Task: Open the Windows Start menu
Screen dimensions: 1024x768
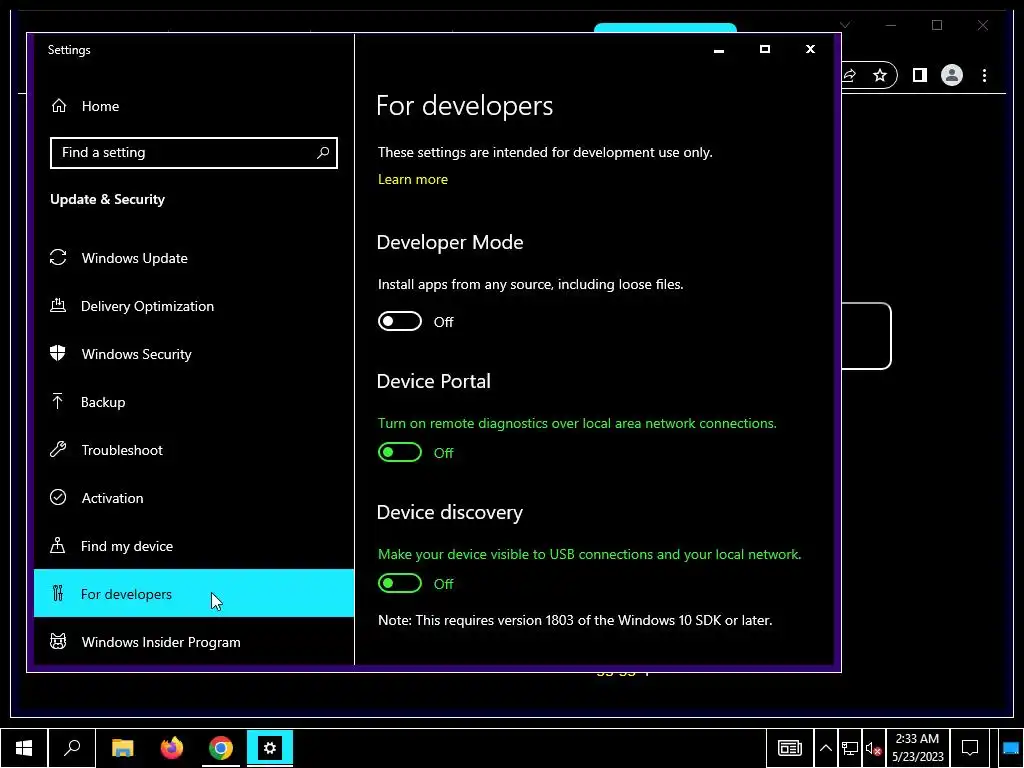Action: coord(24,748)
